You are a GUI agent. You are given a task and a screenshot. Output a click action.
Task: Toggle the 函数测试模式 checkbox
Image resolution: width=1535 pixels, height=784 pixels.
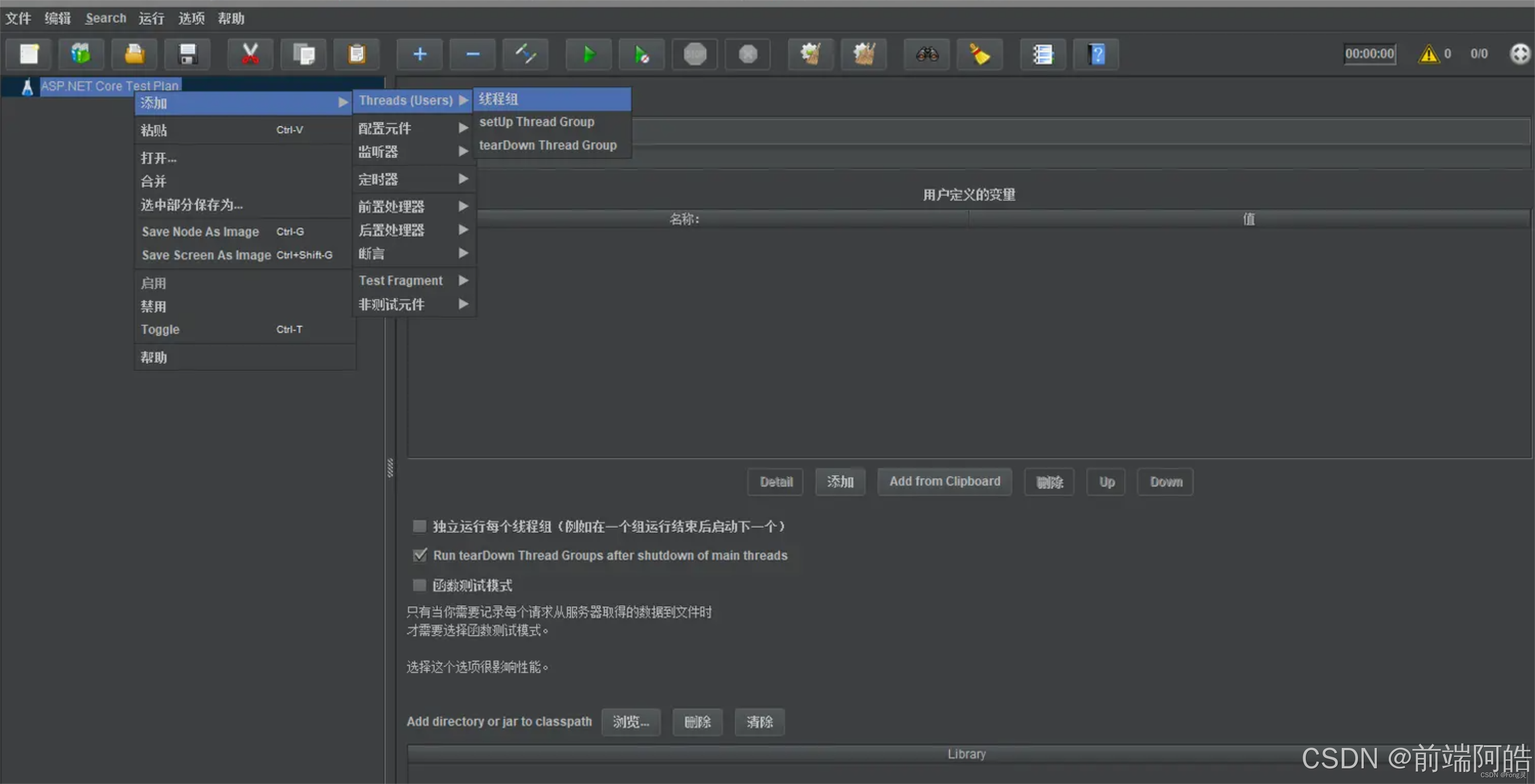tap(419, 585)
